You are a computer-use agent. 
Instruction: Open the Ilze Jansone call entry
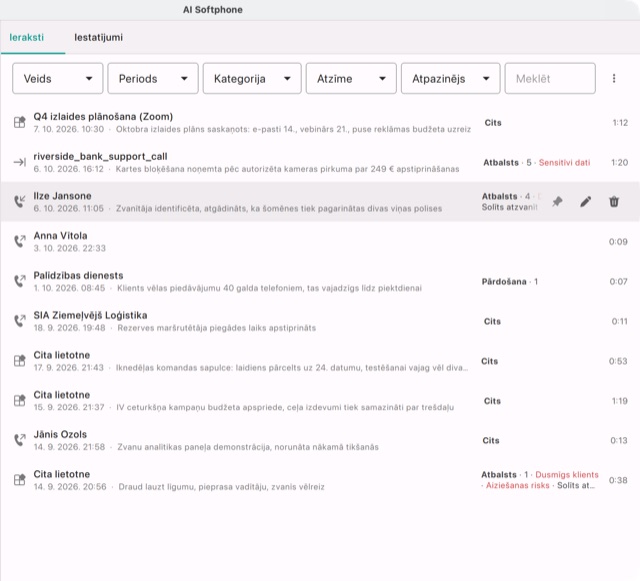tap(320, 202)
